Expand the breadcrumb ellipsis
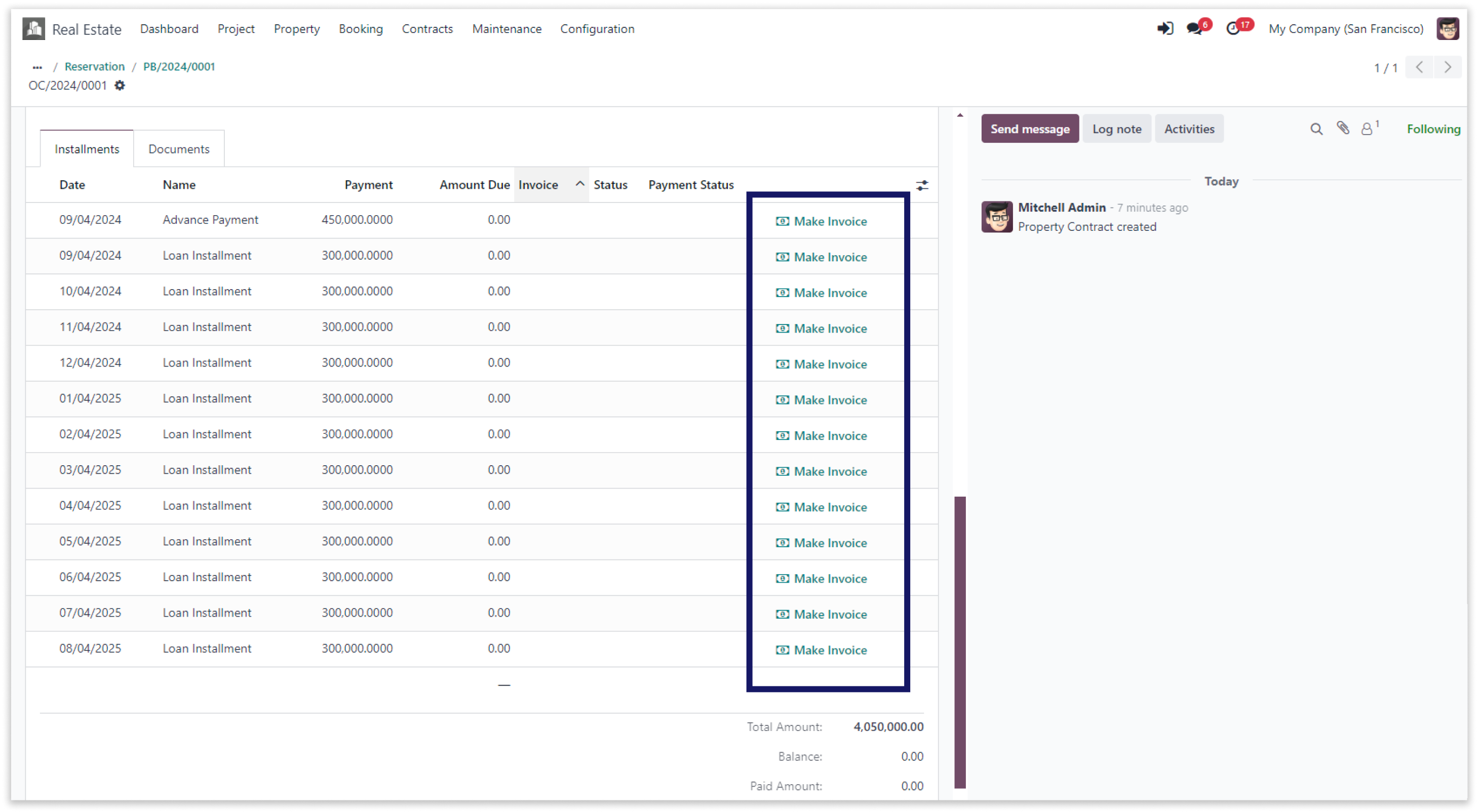 pyautogui.click(x=37, y=67)
